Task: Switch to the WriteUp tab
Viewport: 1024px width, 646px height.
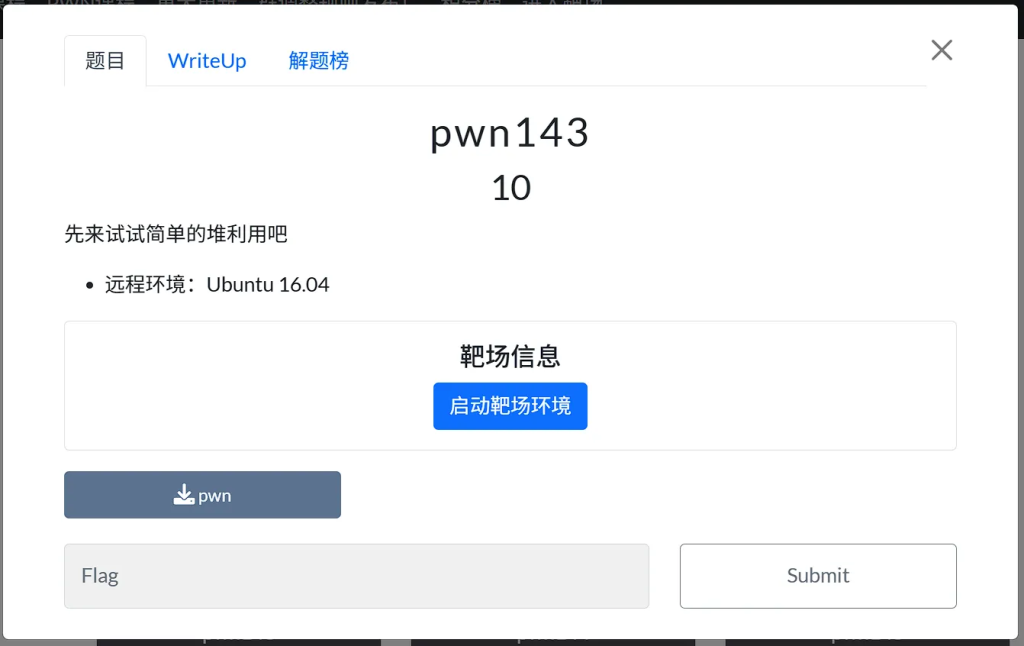Action: click(x=206, y=61)
